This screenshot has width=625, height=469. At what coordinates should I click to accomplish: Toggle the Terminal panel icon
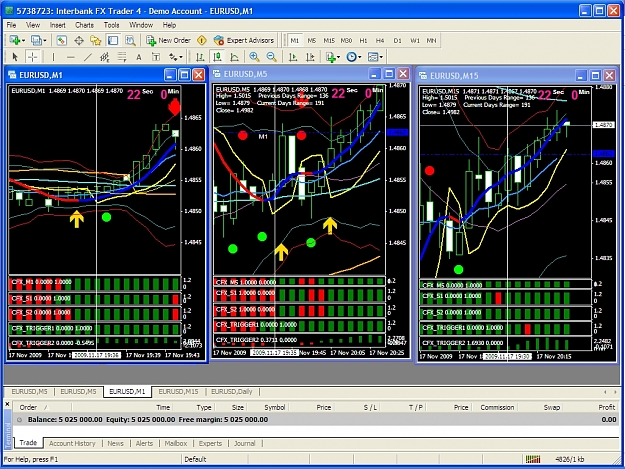coord(113,40)
